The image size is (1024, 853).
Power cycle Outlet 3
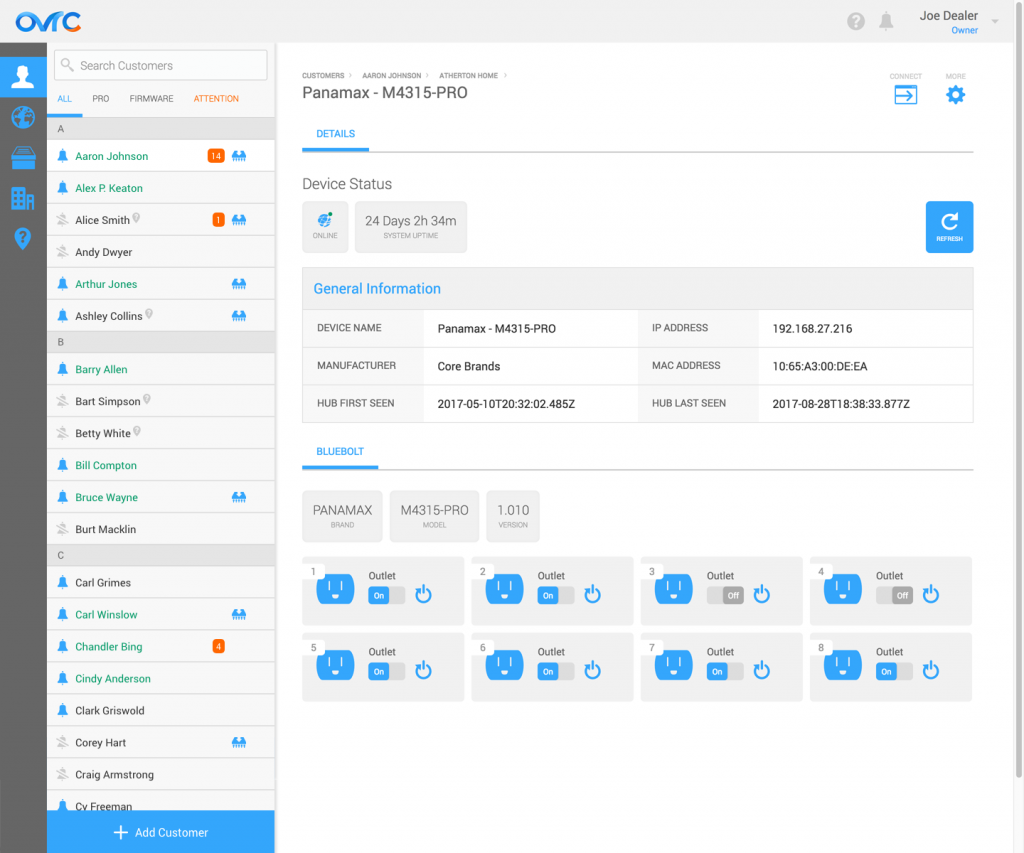click(761, 594)
